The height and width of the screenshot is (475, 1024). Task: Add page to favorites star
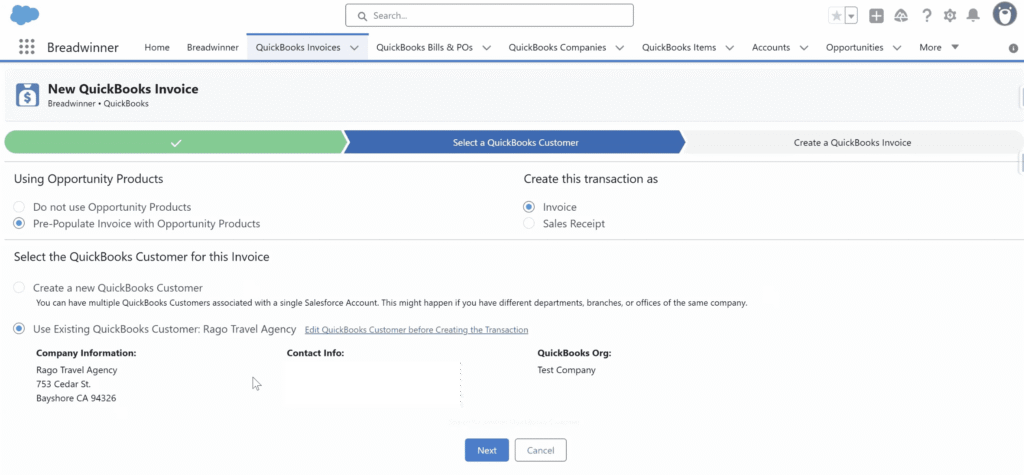[x=836, y=15]
